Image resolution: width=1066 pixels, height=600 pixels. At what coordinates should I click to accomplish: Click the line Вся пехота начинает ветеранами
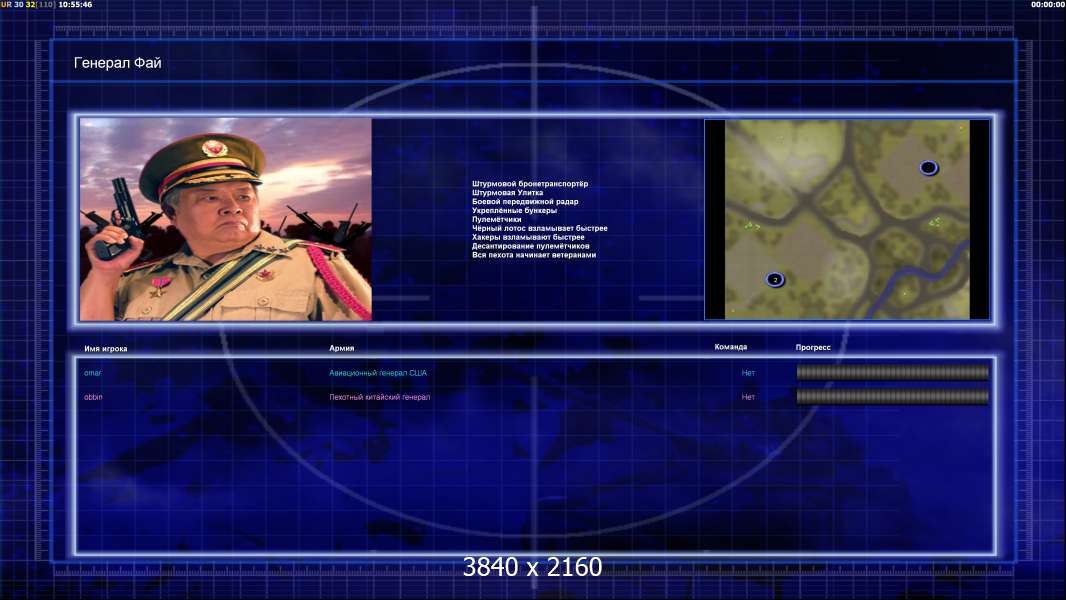point(534,255)
